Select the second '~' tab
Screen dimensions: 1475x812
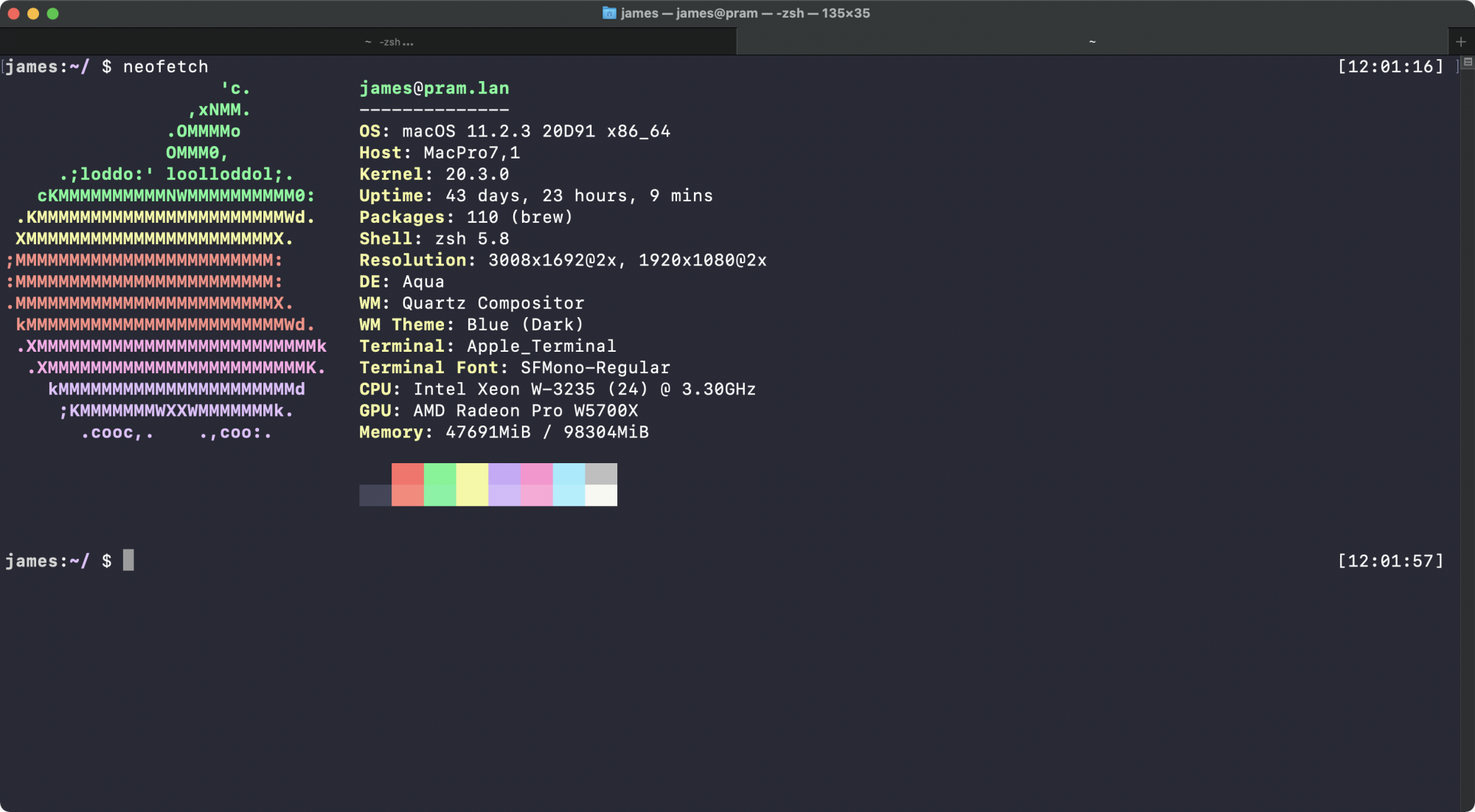[x=1091, y=42]
